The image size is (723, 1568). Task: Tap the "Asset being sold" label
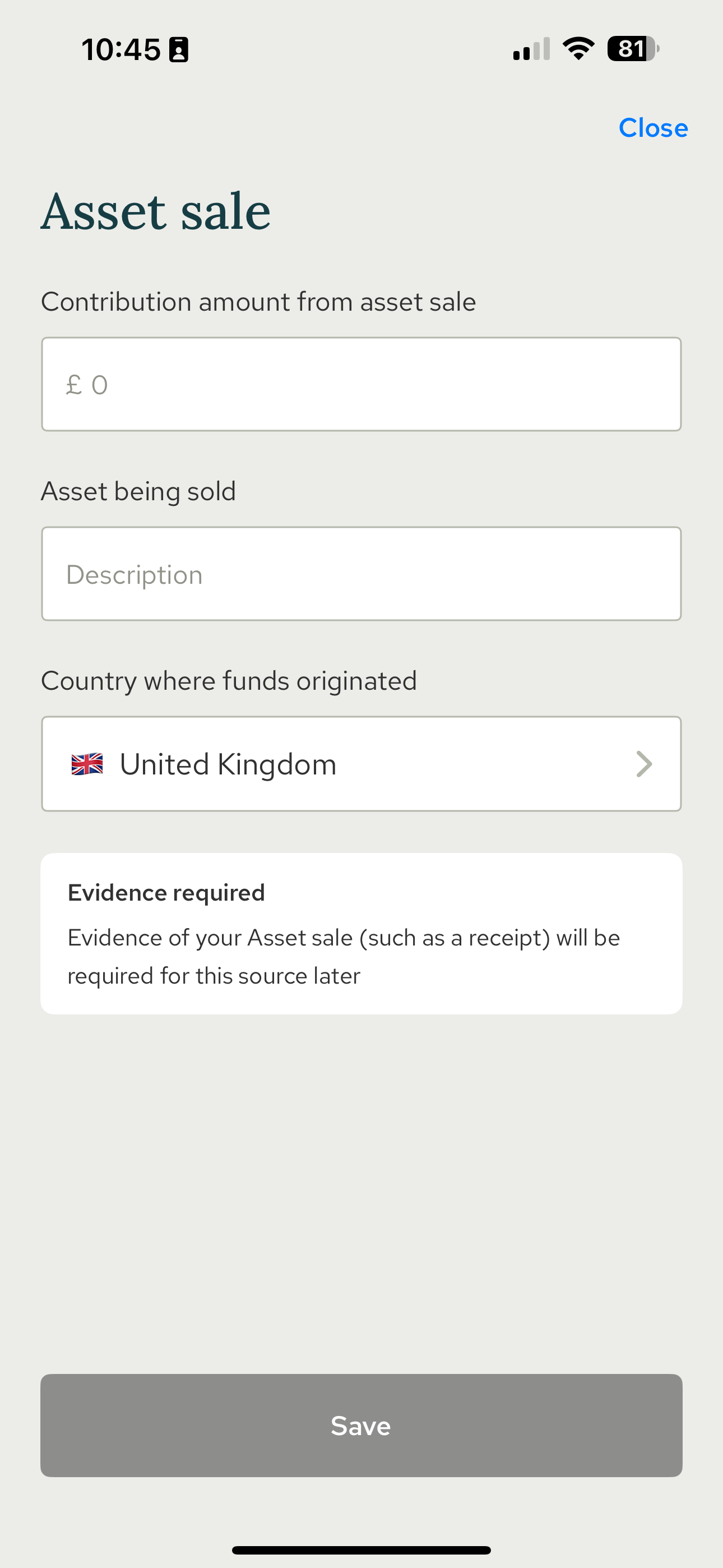(138, 491)
